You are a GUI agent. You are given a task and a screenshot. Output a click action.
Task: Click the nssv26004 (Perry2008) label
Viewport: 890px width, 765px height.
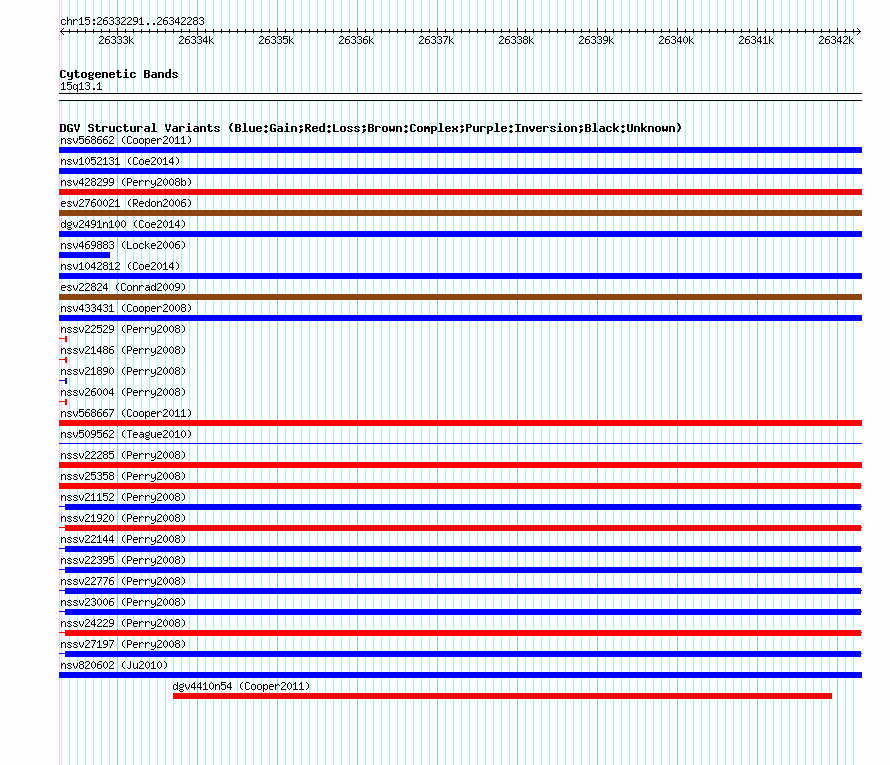123,392
